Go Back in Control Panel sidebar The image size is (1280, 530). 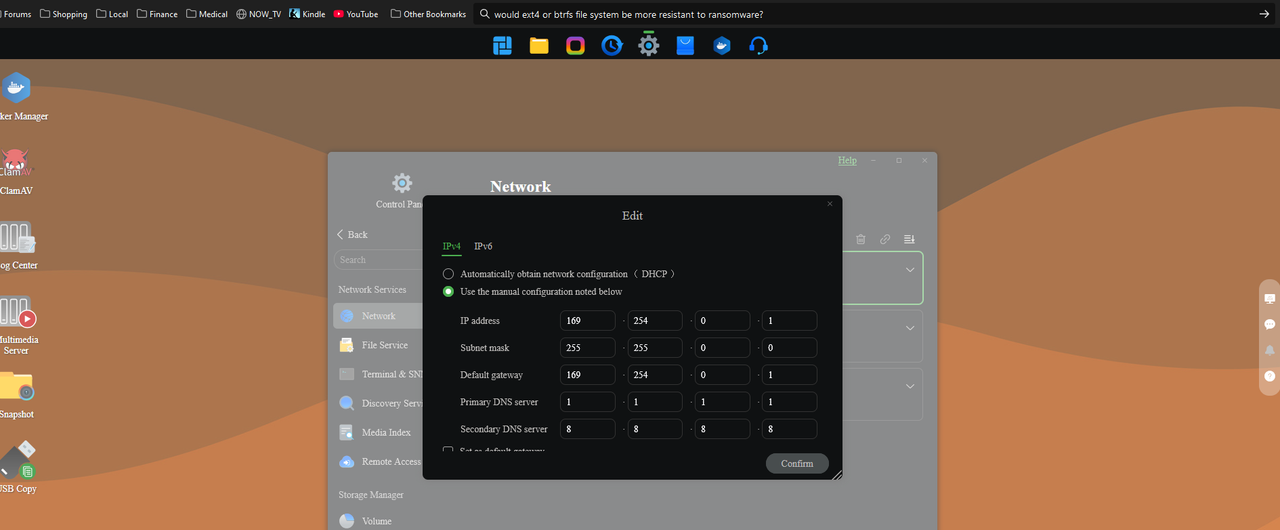(352, 234)
